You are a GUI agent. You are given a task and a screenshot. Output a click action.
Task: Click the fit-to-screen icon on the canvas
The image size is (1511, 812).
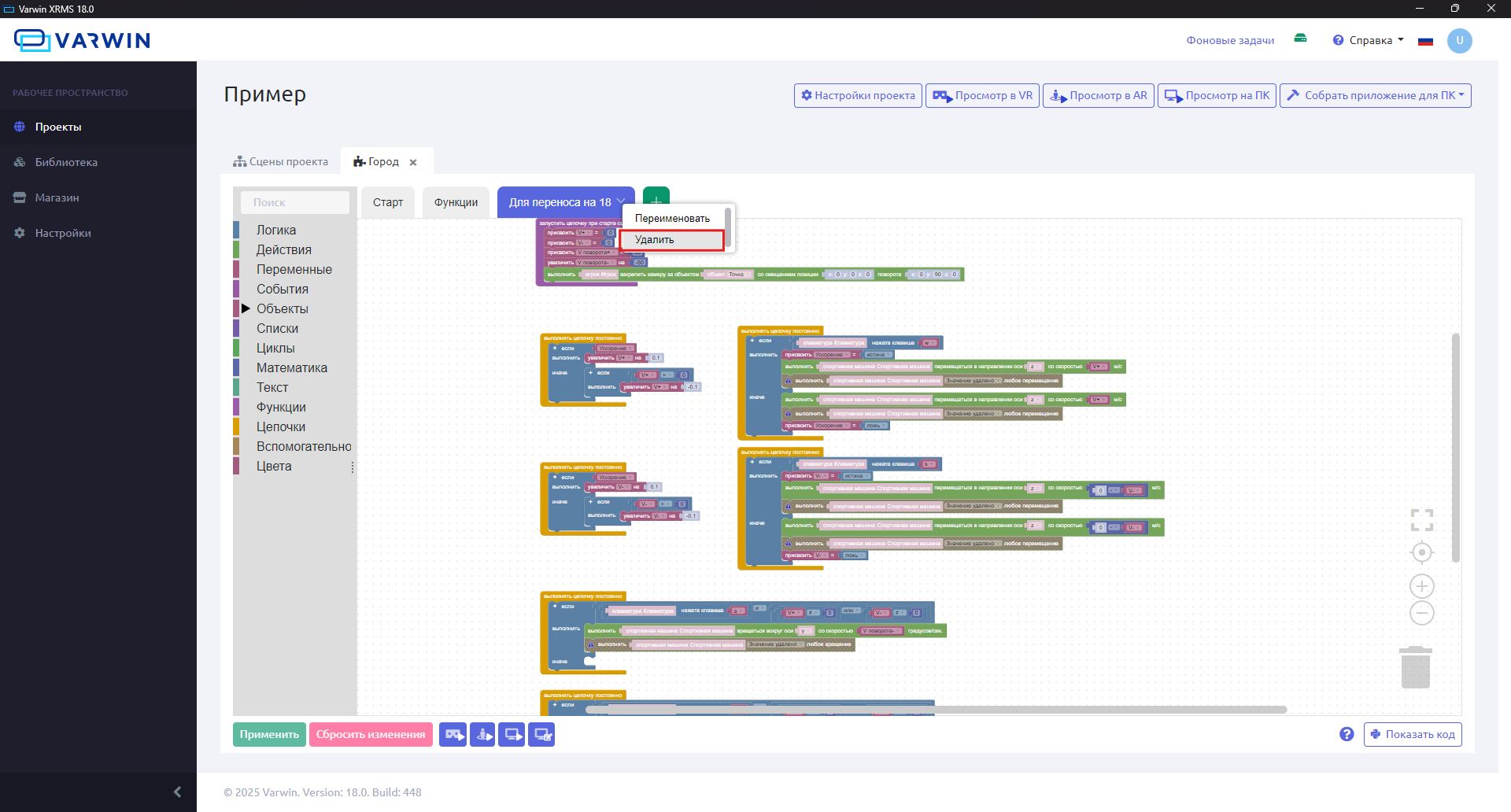click(1421, 520)
